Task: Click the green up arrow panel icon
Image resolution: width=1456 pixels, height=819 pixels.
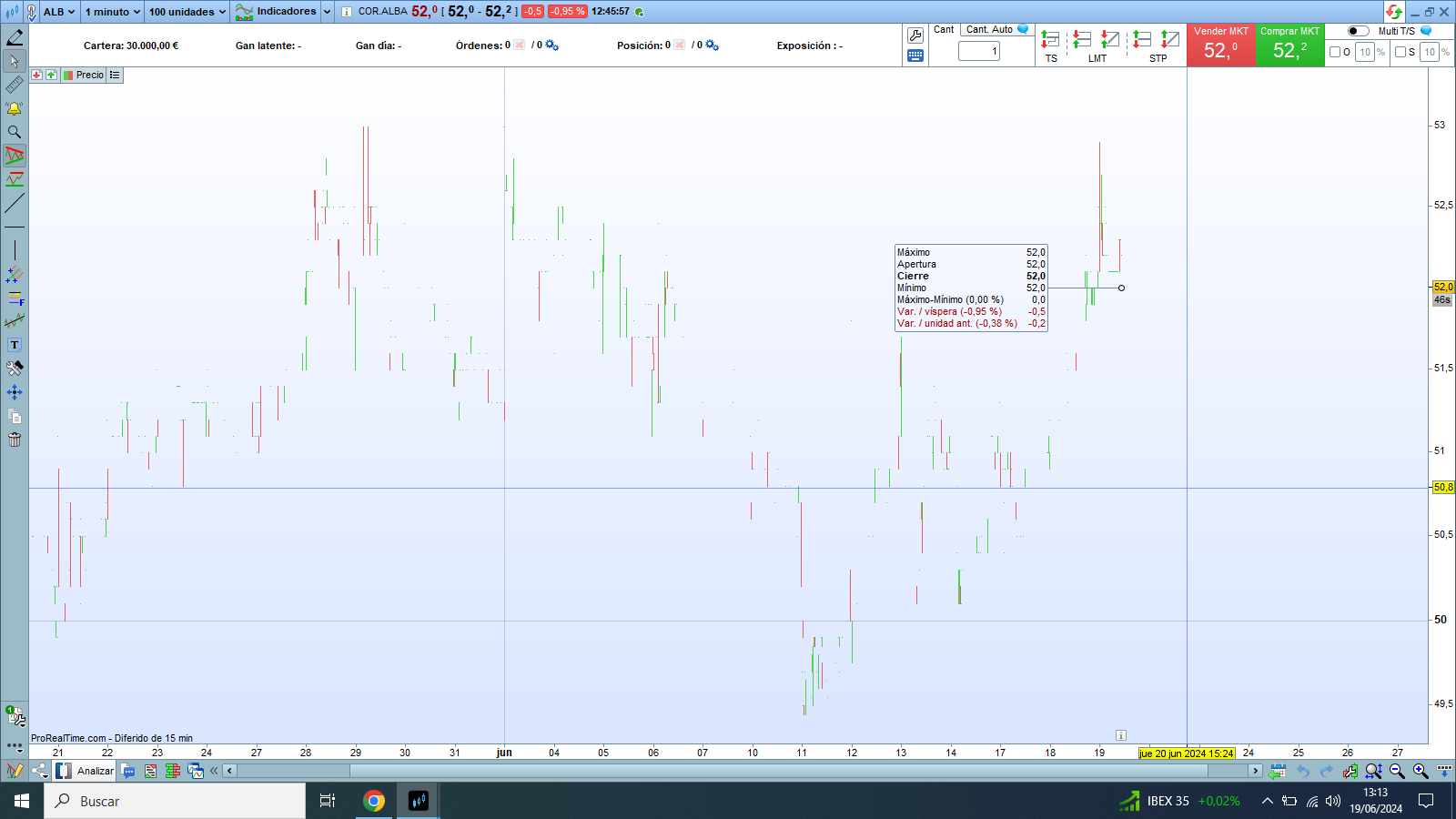Action: (51, 76)
